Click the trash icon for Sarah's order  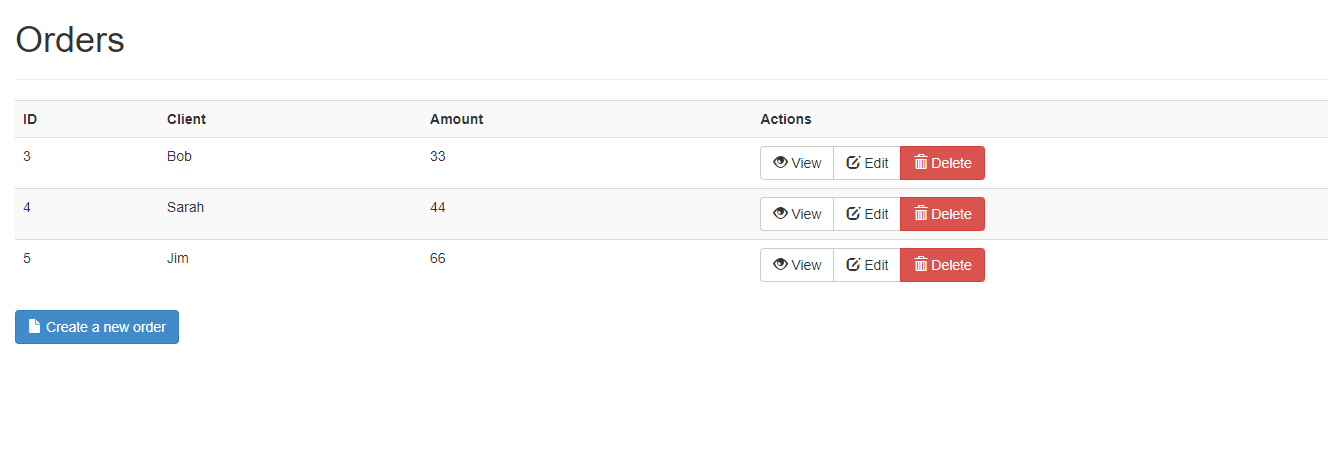click(x=921, y=214)
